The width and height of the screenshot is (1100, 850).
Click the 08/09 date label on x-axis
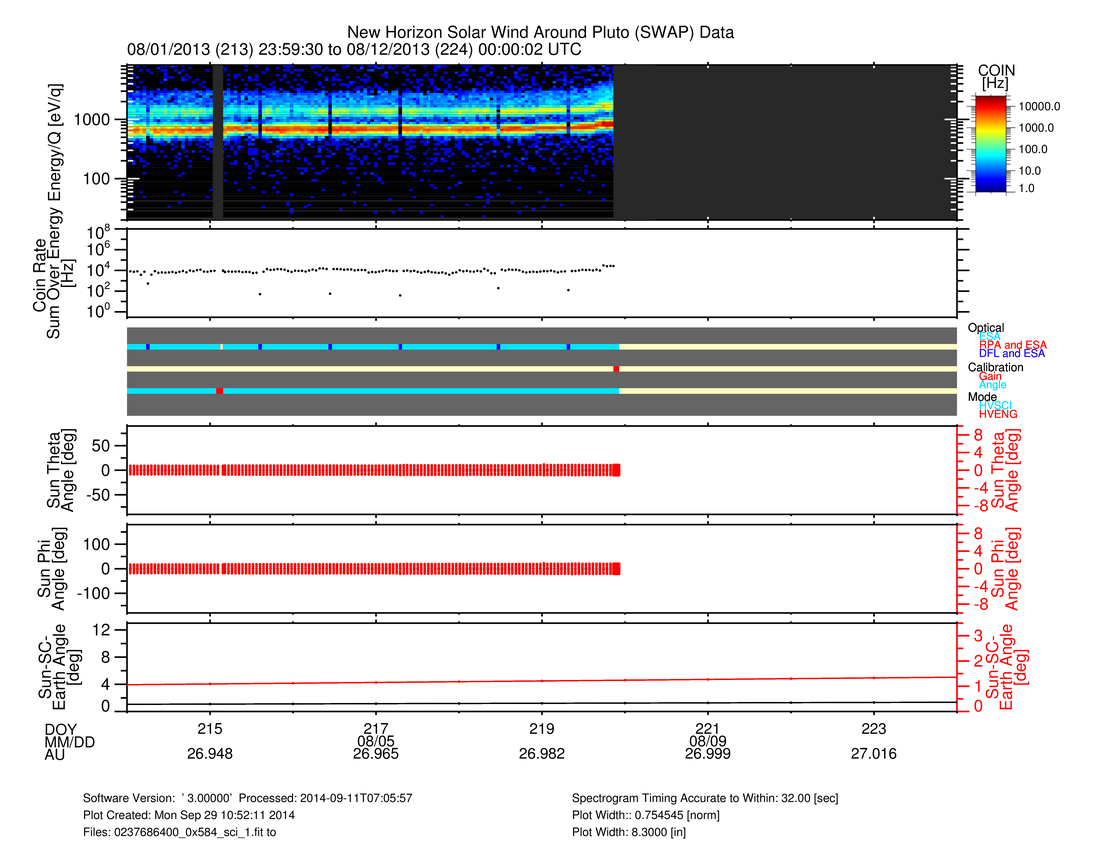point(707,741)
